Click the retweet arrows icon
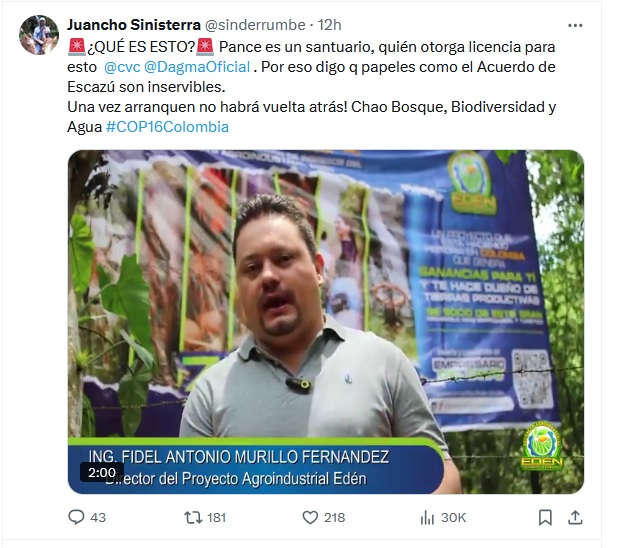Image resolution: width=628 pixels, height=548 pixels. tap(193, 518)
